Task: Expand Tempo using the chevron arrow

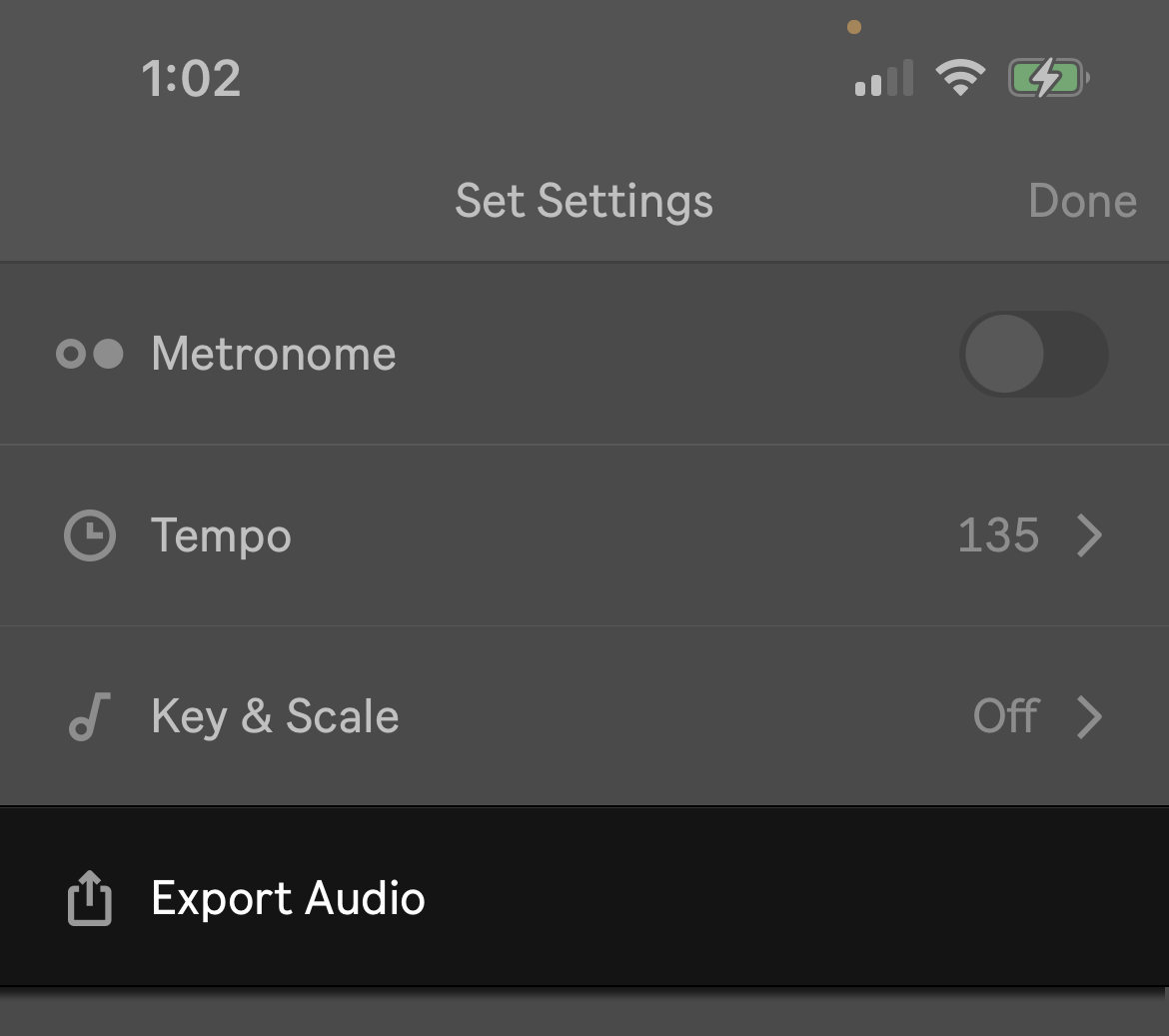Action: [1090, 535]
